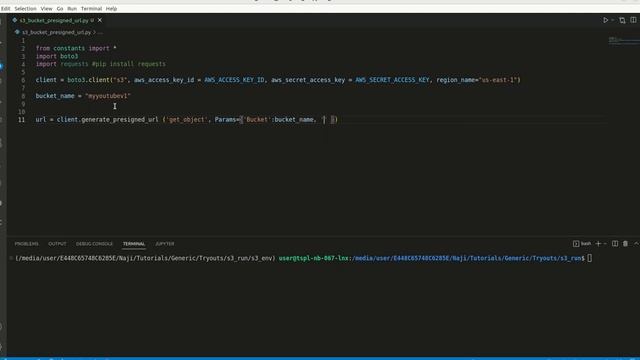Click the open changes icon
Screen dimensions: 640x360
click(x=622, y=20)
